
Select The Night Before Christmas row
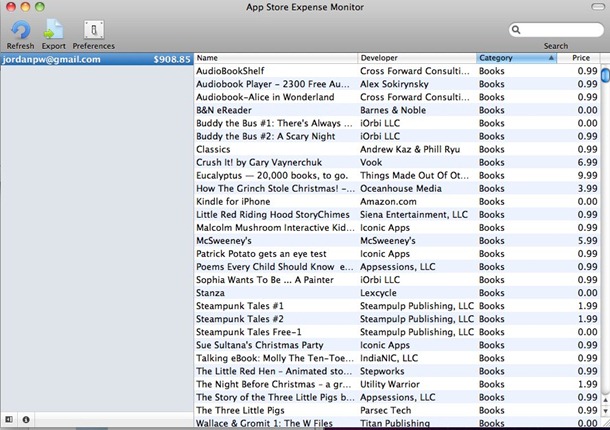[397, 384]
